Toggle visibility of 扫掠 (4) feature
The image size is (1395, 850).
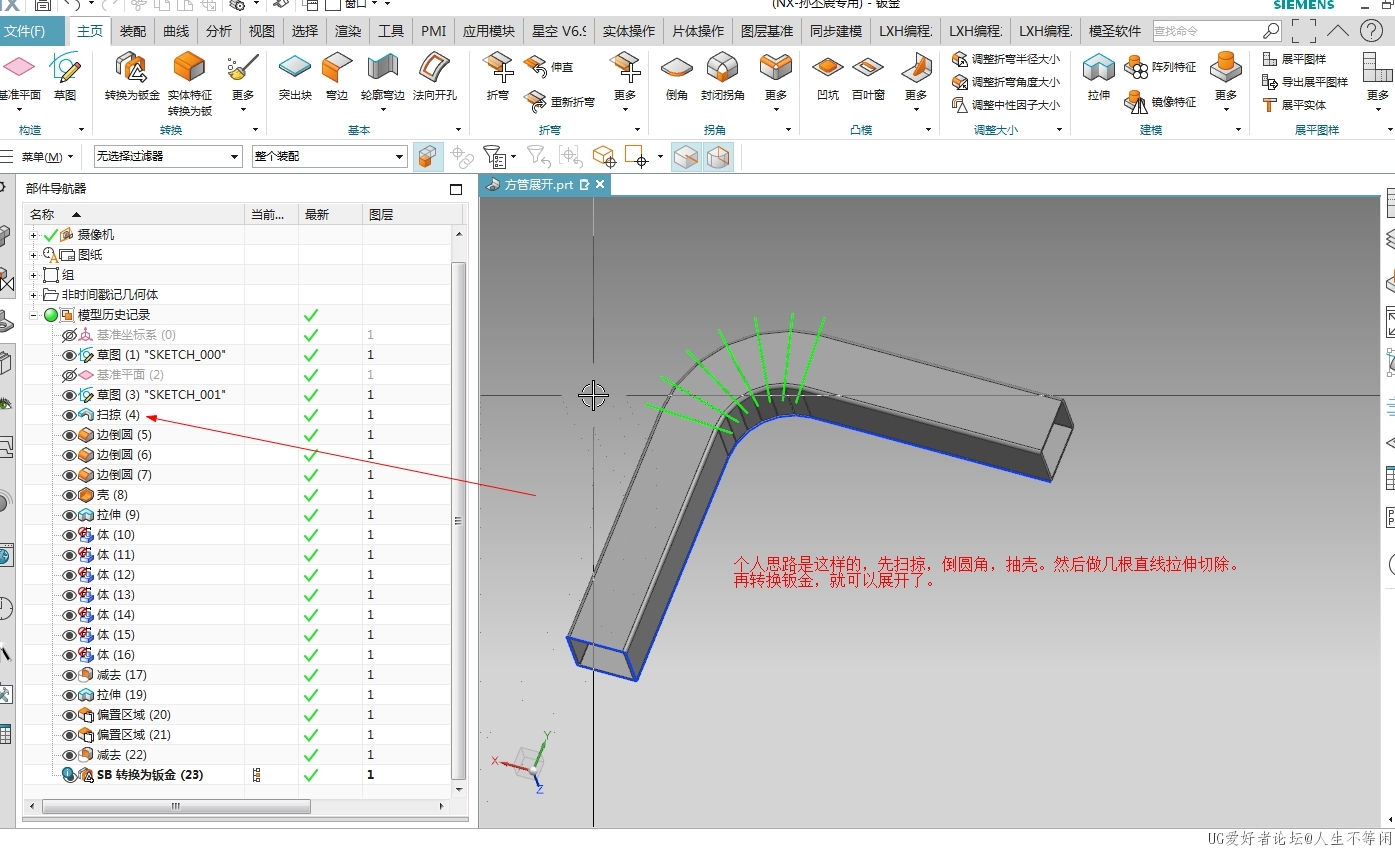point(69,415)
